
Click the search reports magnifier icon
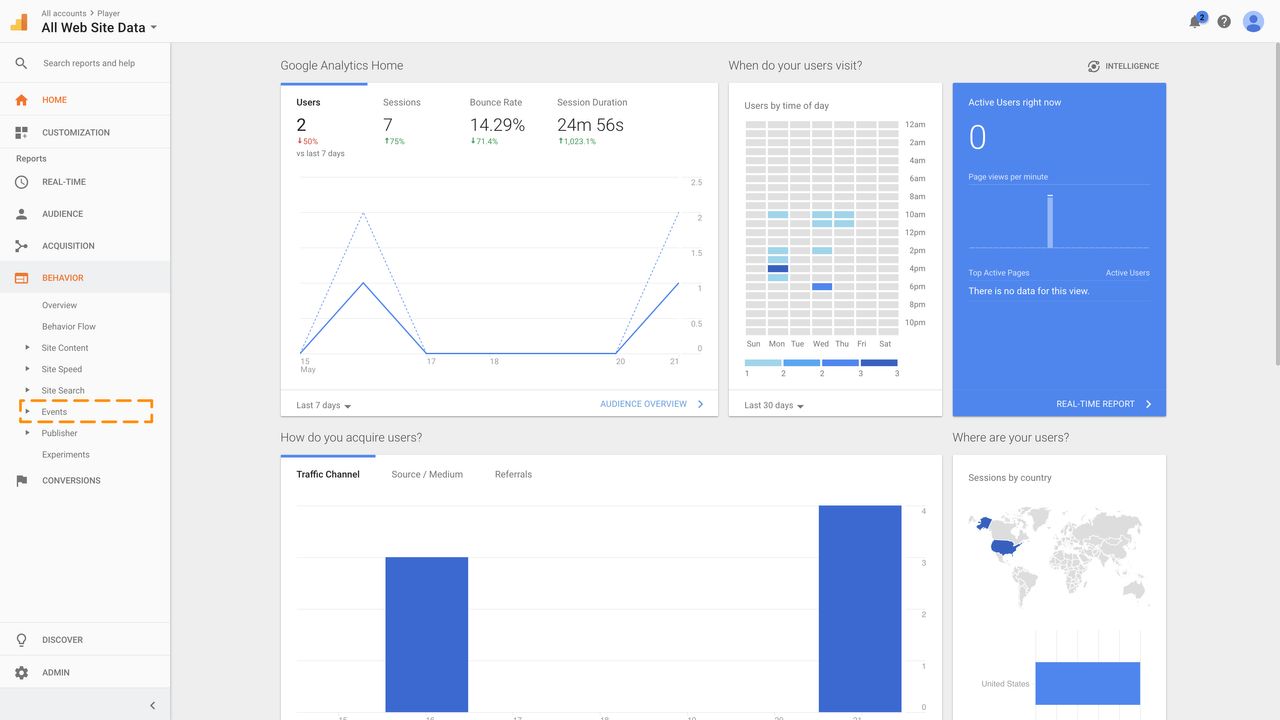coord(20,62)
